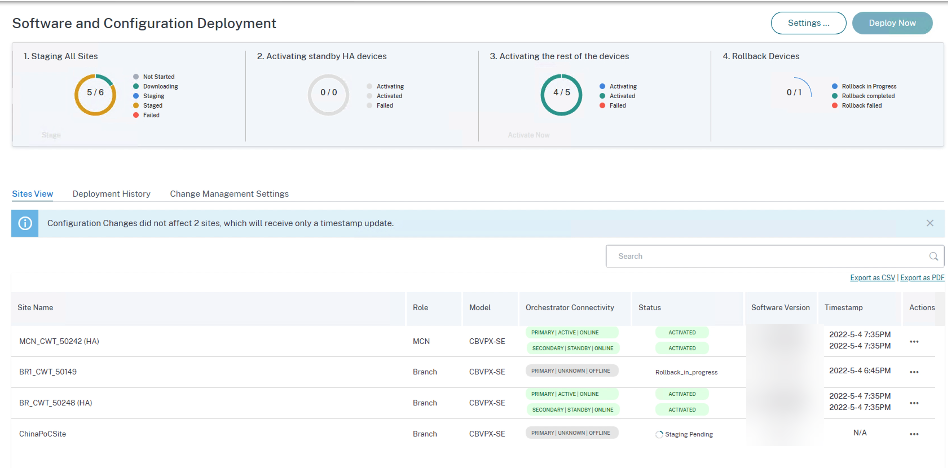948x468 pixels.
Task: Click the 2022-5-4 6:45PM timestamp
Action: coord(860,371)
